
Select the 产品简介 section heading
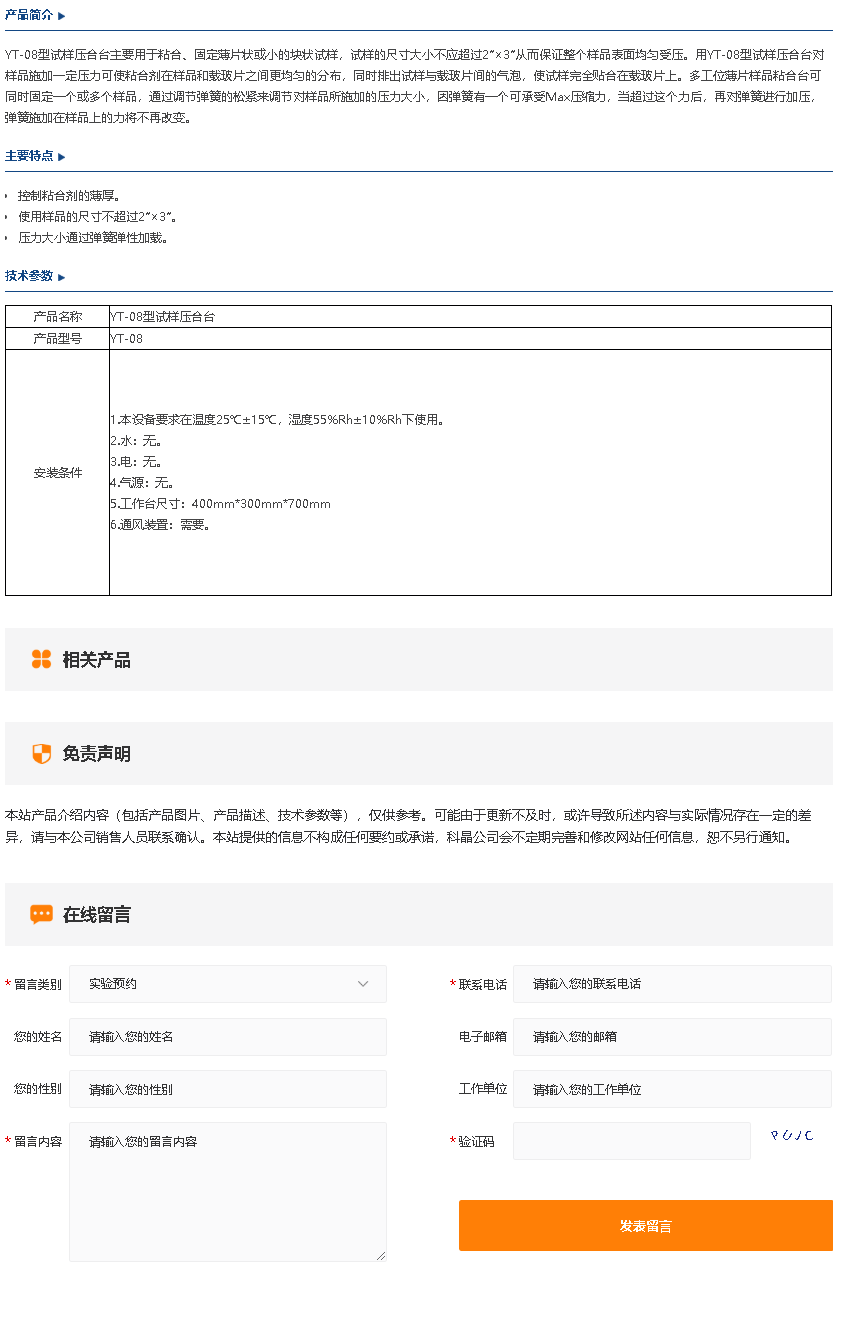[29, 16]
